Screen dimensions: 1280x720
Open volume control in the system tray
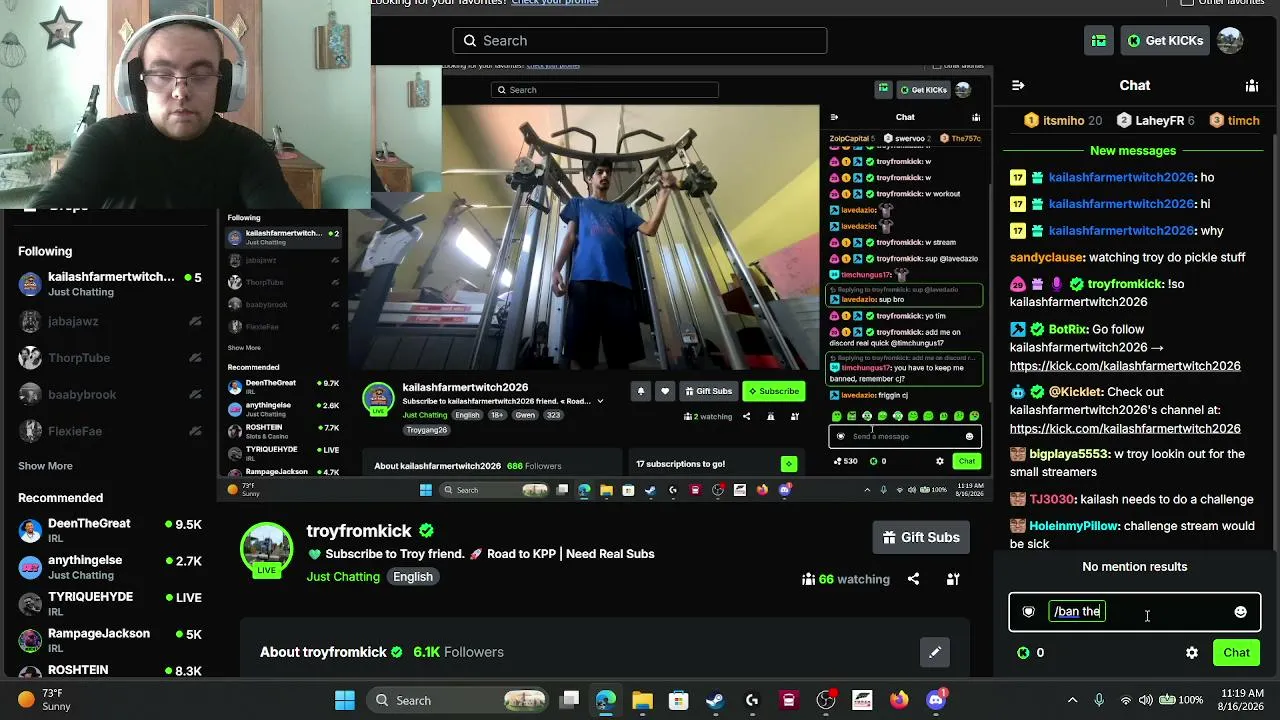pyautogui.click(x=1146, y=700)
